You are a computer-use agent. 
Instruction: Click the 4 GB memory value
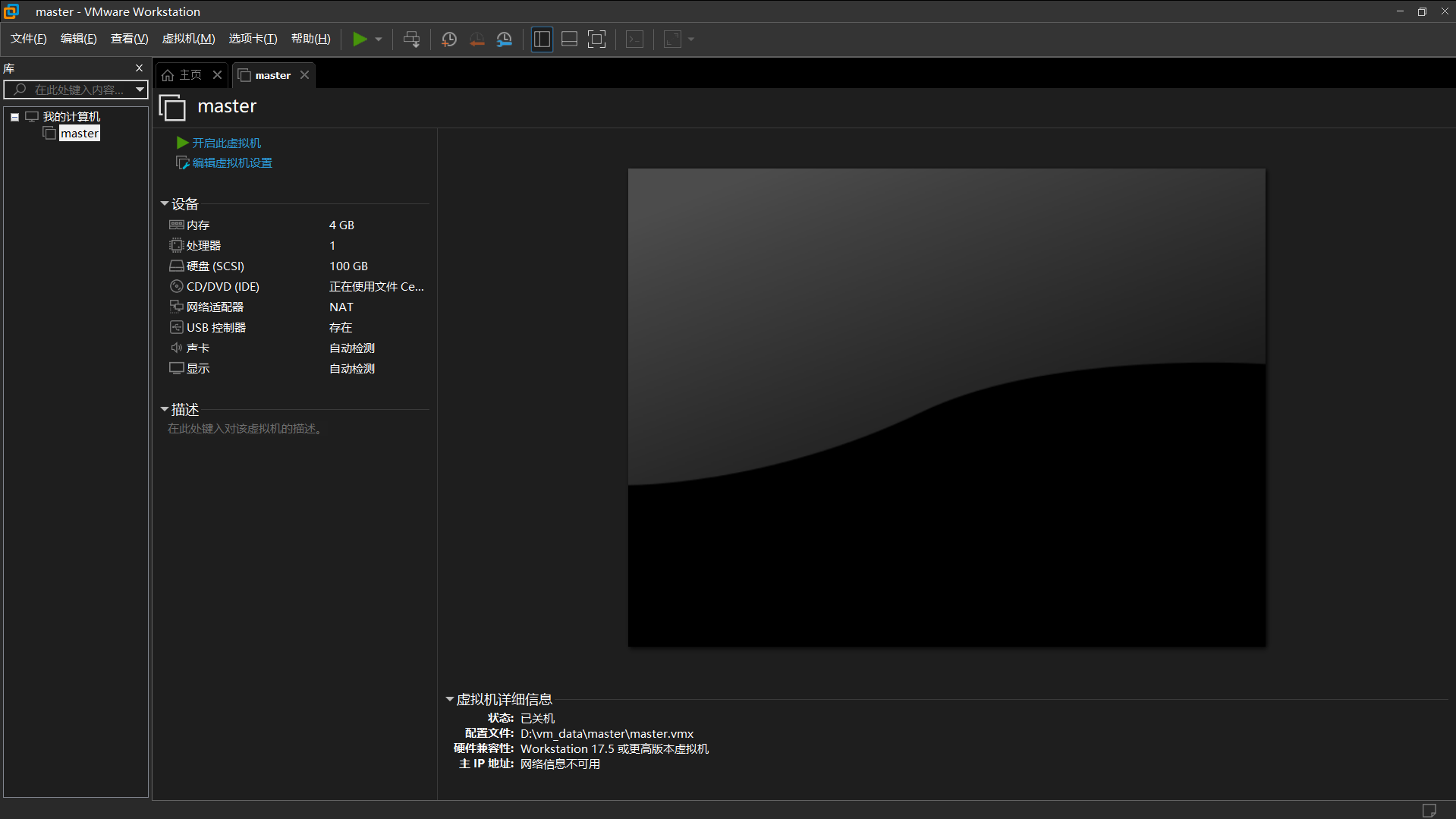pyautogui.click(x=341, y=225)
